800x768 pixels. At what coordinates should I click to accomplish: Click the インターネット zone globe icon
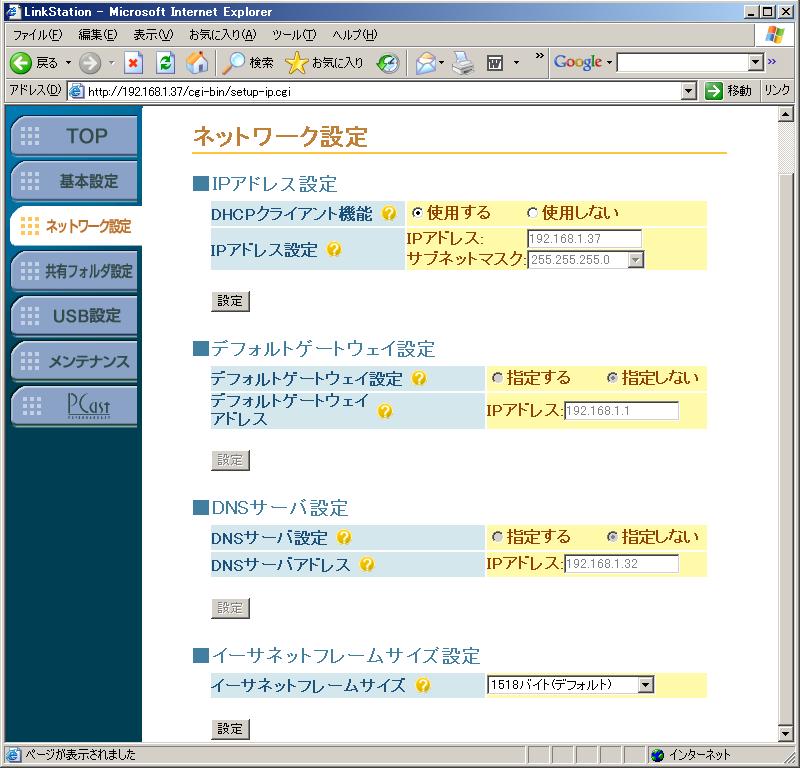click(x=658, y=754)
